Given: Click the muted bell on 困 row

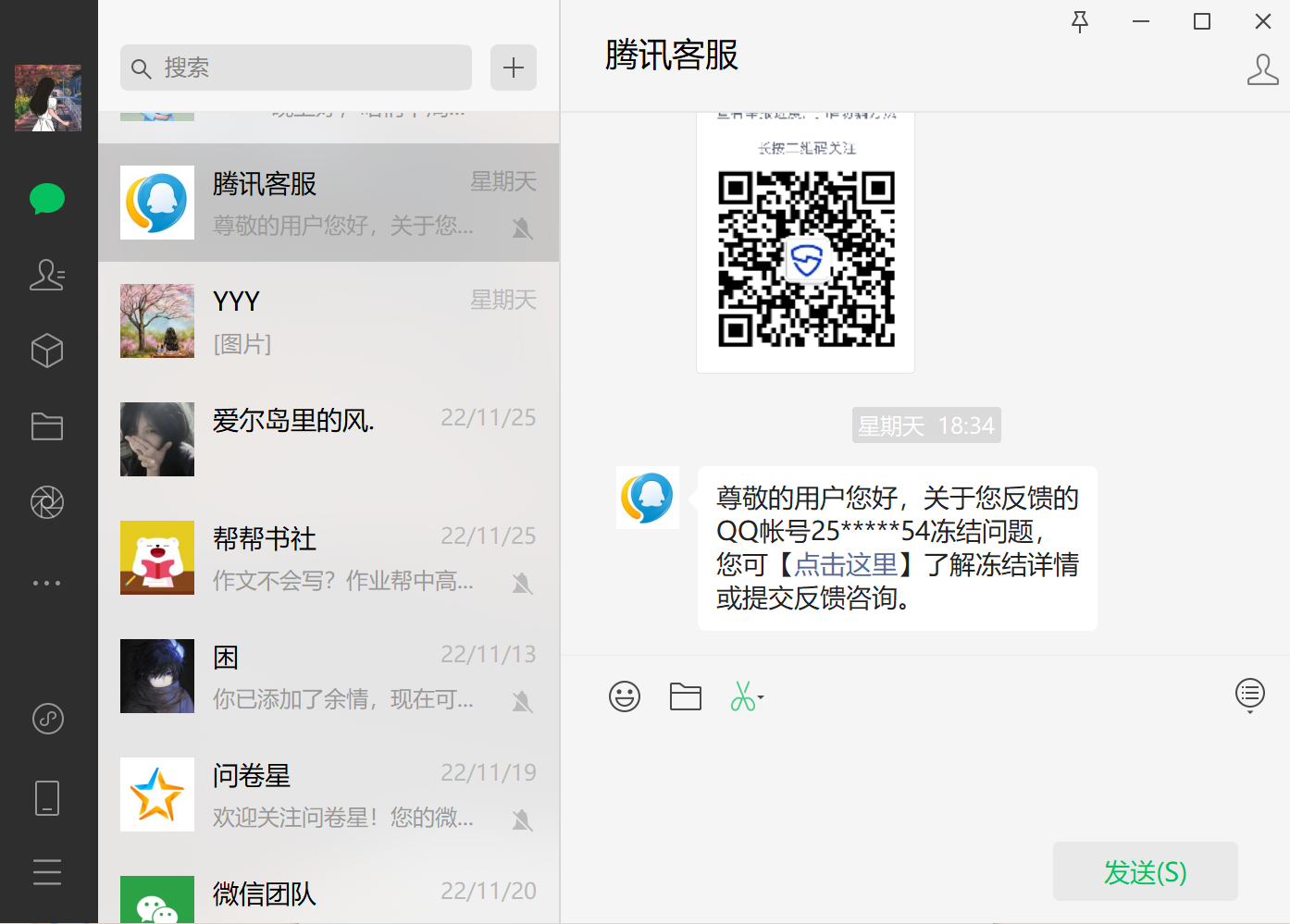Looking at the screenshot, I should (x=523, y=701).
